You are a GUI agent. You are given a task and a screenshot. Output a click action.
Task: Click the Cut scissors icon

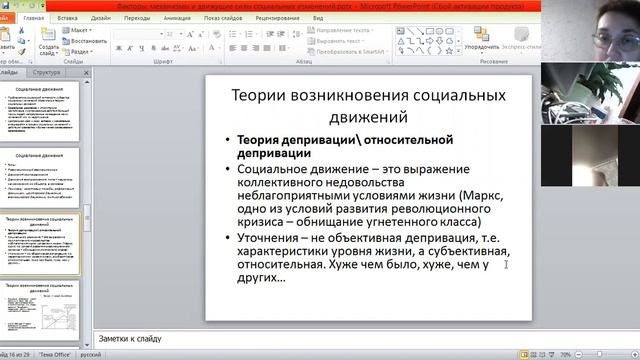pyautogui.click(x=21, y=31)
